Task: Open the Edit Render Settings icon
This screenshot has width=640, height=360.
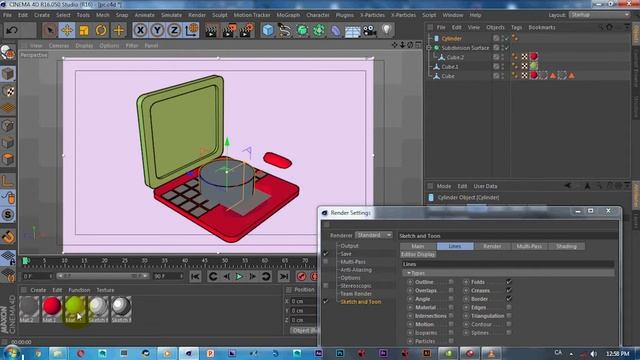Action: pos(247,31)
